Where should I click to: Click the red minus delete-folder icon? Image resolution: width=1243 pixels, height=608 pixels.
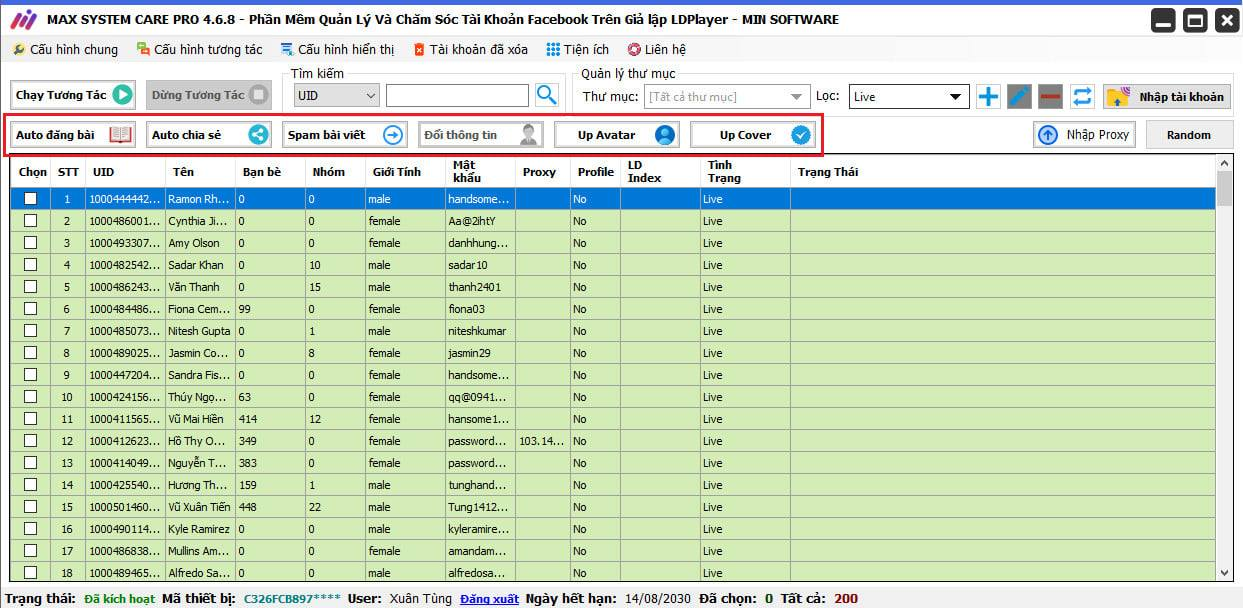pos(1050,97)
